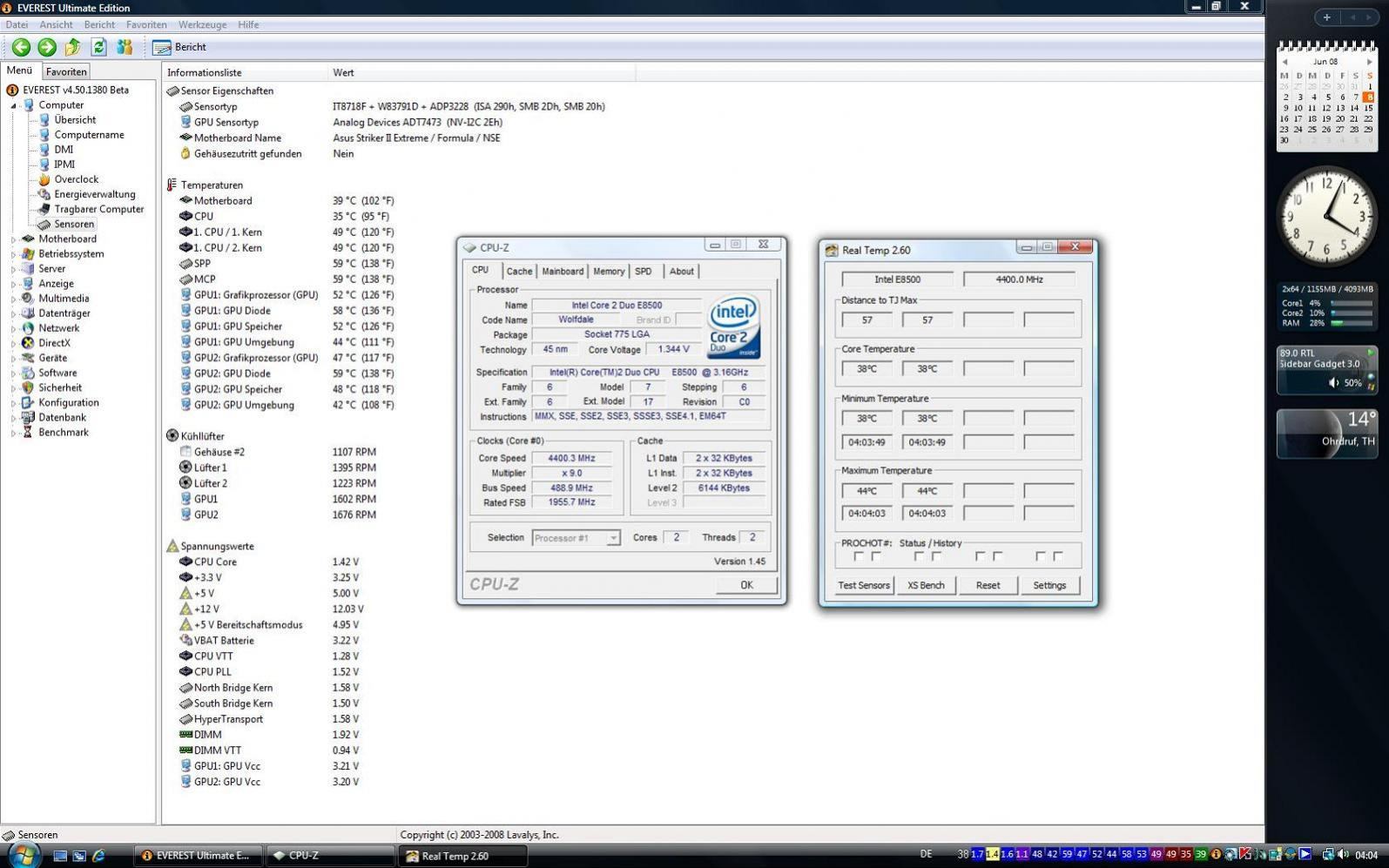
Task: Switch to the Memory tab in CPU-Z
Action: pyautogui.click(x=609, y=272)
